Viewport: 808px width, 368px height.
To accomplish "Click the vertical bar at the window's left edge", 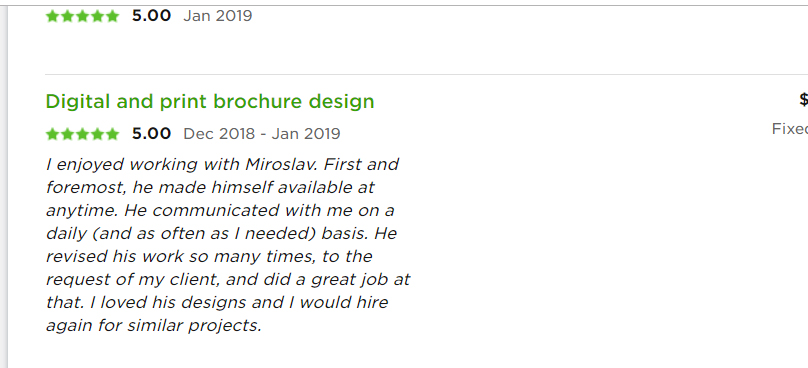I will click(x=4, y=188).
